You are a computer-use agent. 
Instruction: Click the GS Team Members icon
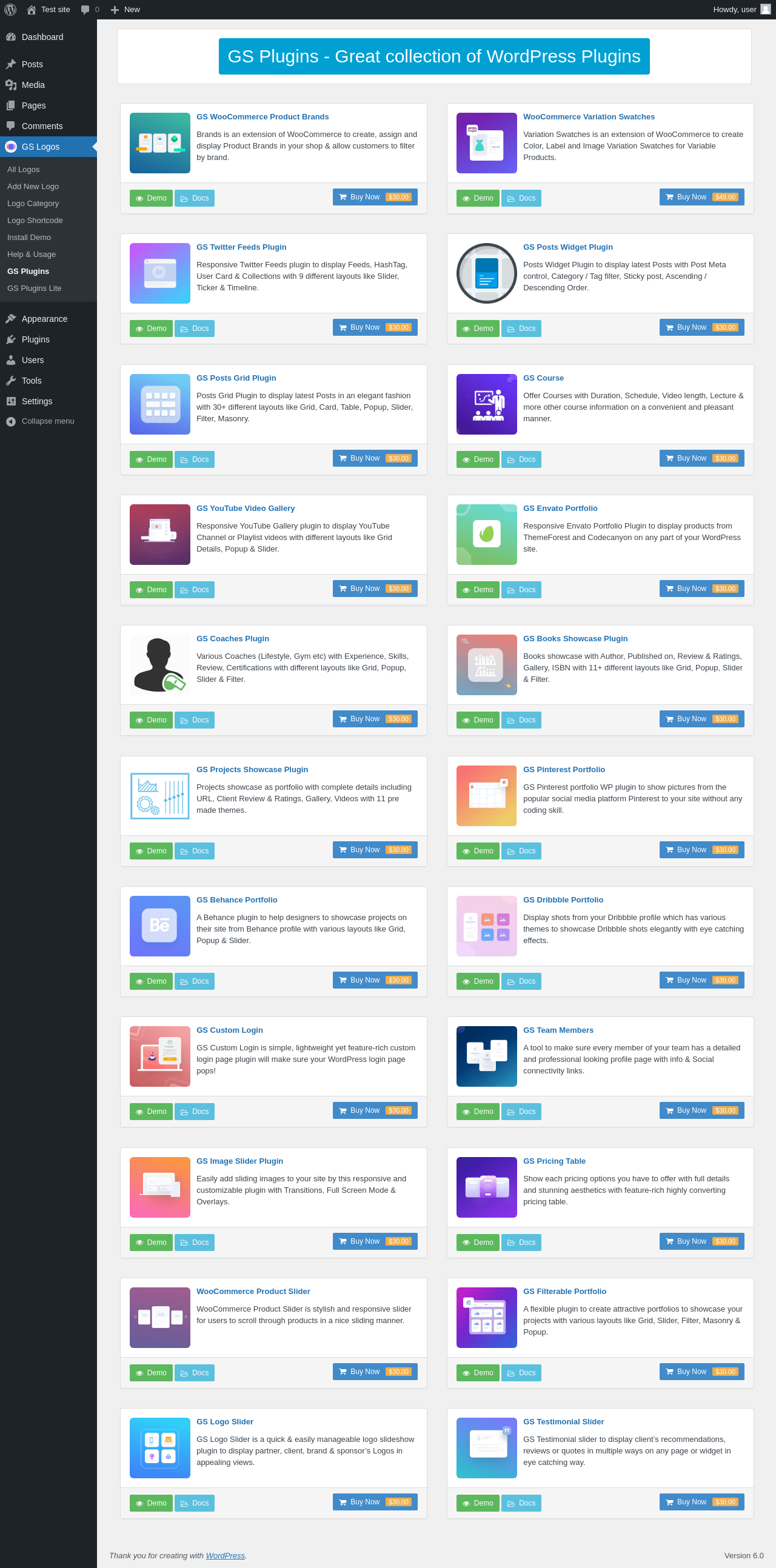pos(487,1056)
